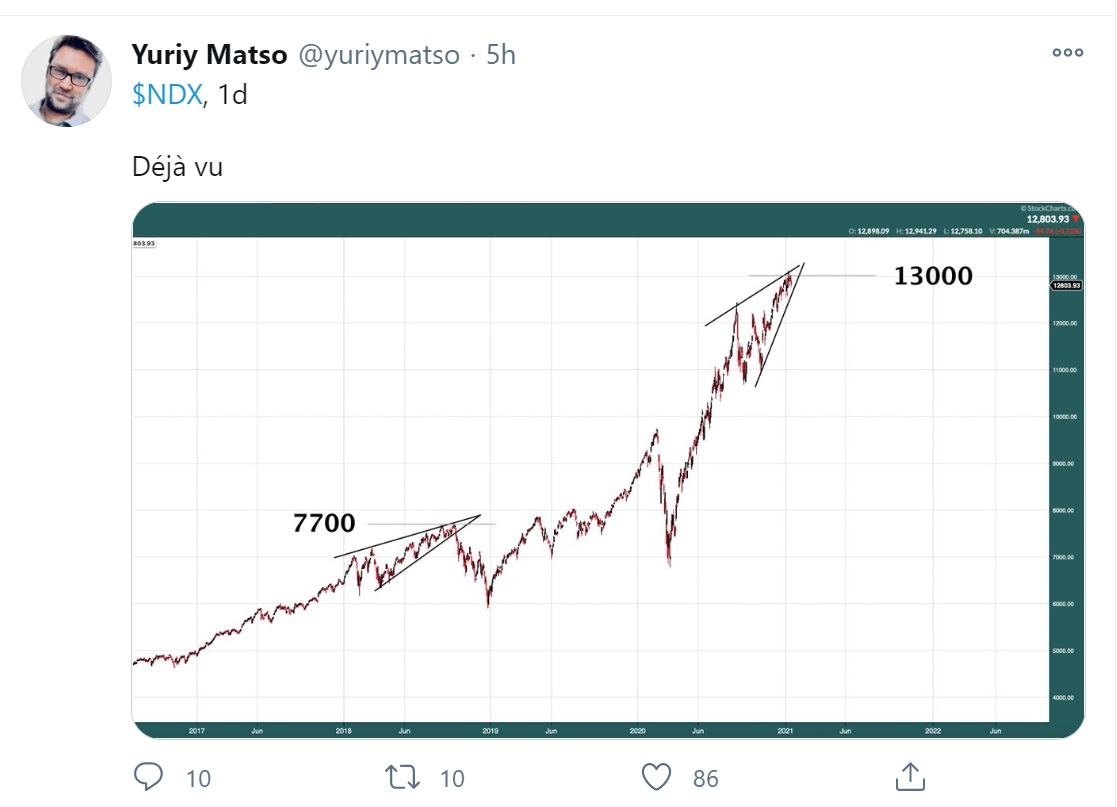This screenshot has height=807, width=1117.
Task: Click the reply count of 10
Action: coord(198,777)
